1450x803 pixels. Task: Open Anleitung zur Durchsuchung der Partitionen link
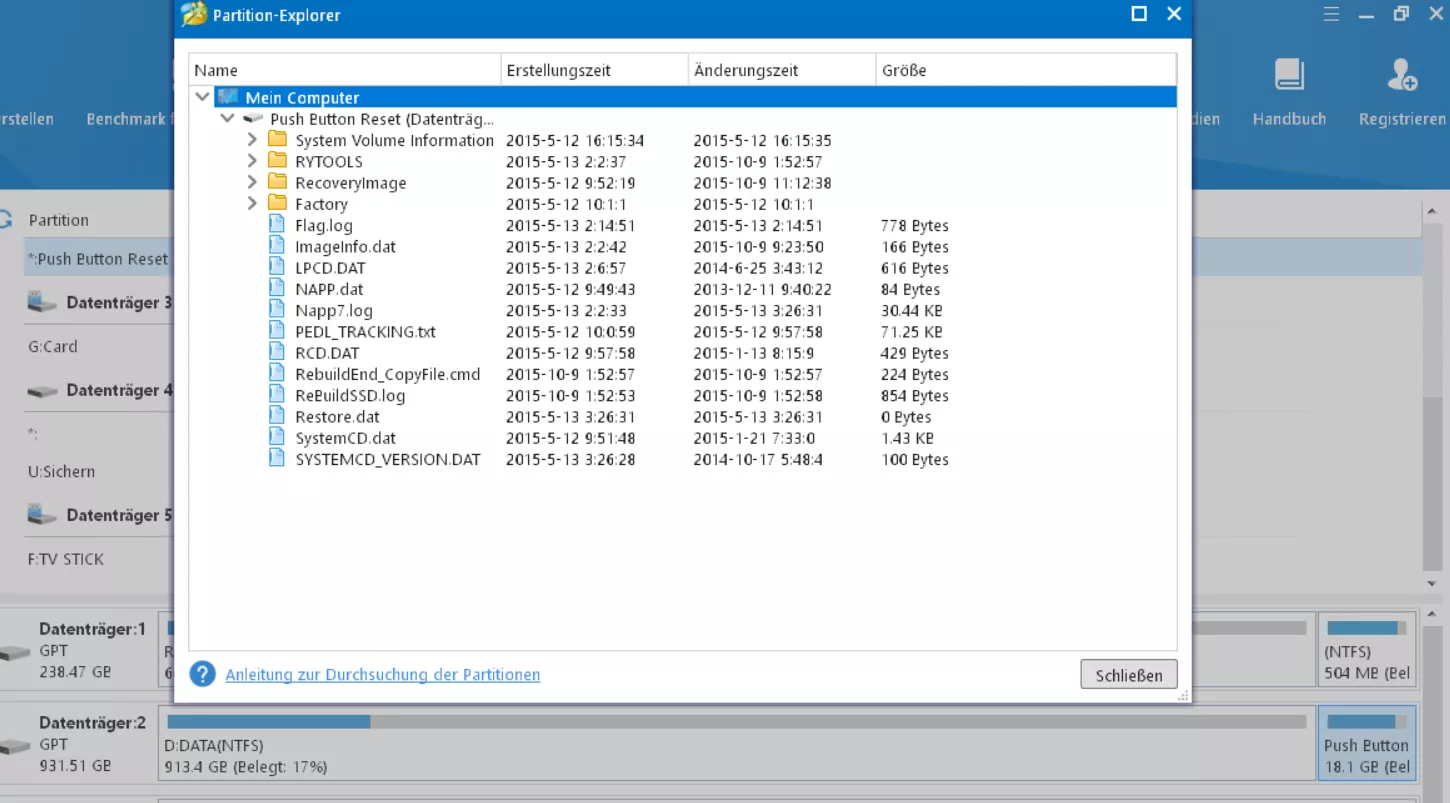coord(382,675)
